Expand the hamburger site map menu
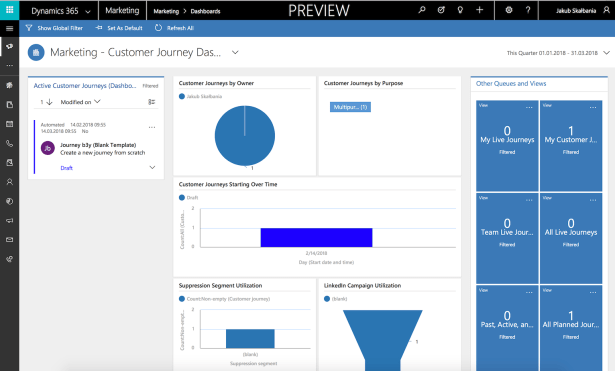This screenshot has width=615, height=371. pyautogui.click(x=9, y=29)
